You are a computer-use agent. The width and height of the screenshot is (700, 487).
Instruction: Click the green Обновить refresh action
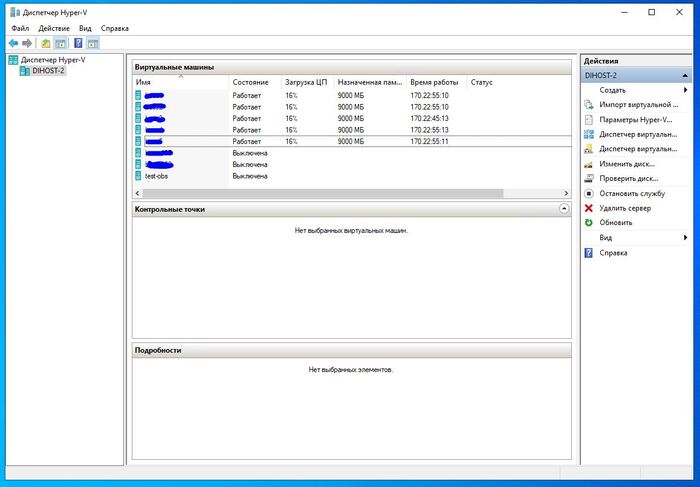616,223
